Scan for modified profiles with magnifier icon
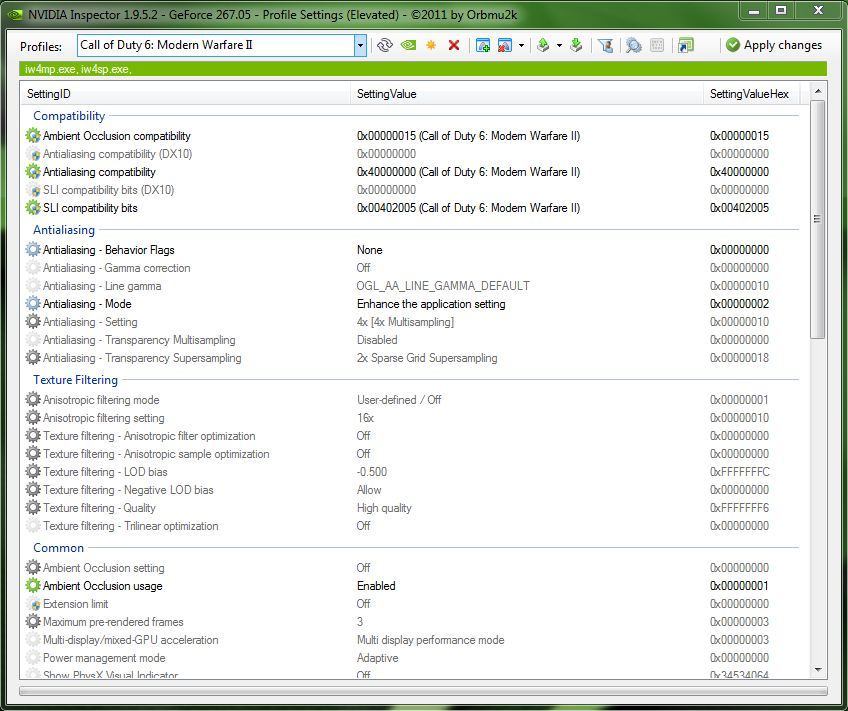 coord(633,45)
